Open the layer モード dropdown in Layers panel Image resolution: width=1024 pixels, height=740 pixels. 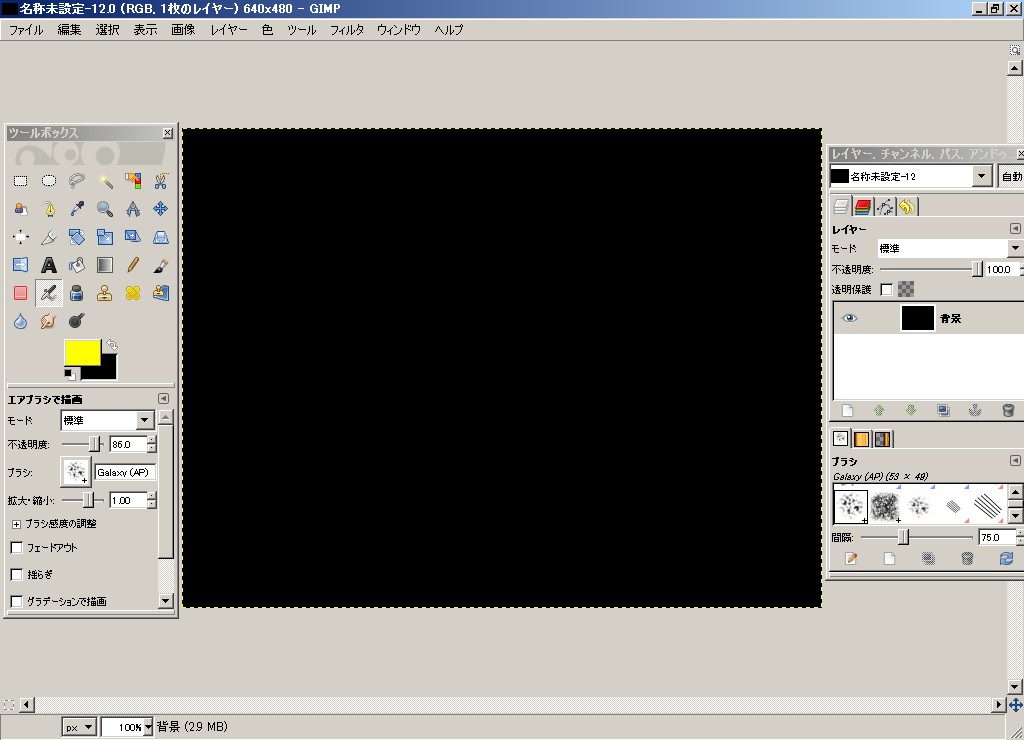pyautogui.click(x=950, y=248)
